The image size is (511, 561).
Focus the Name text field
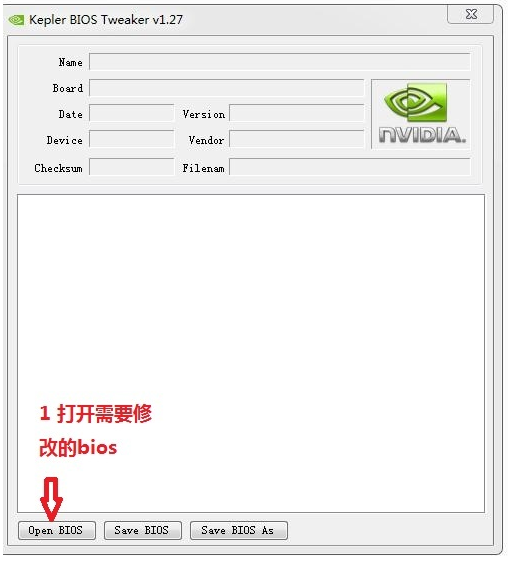pos(279,62)
